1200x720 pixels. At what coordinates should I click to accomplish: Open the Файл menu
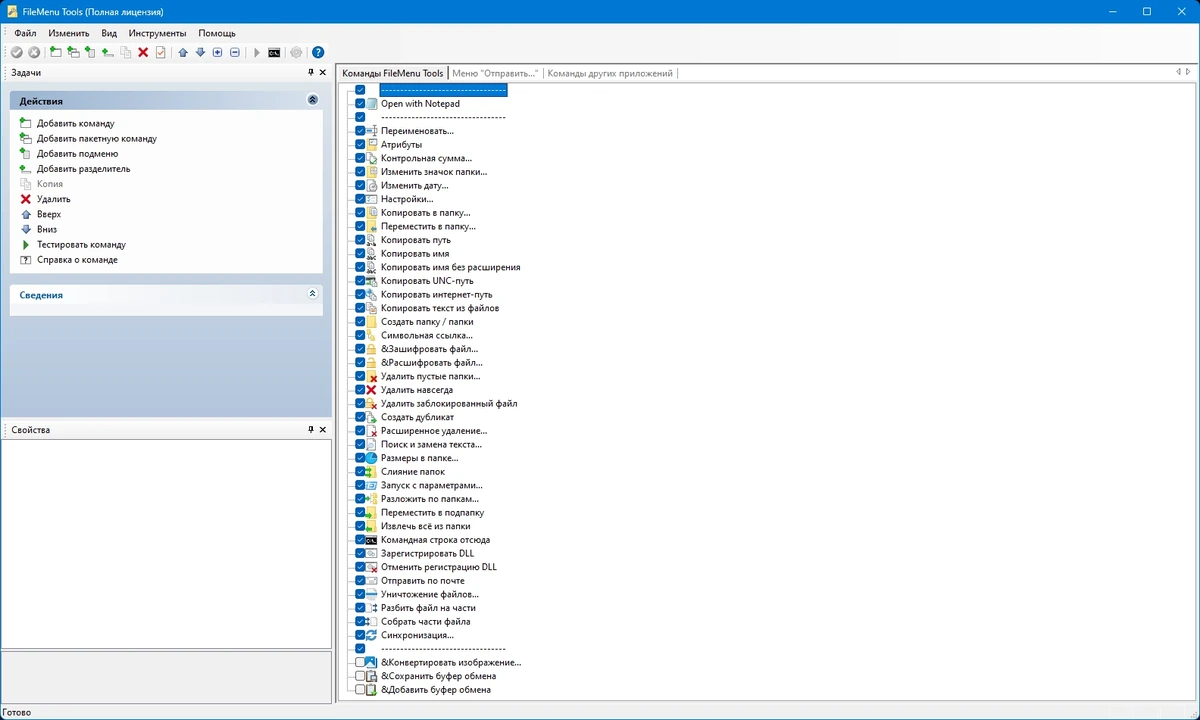click(x=25, y=33)
